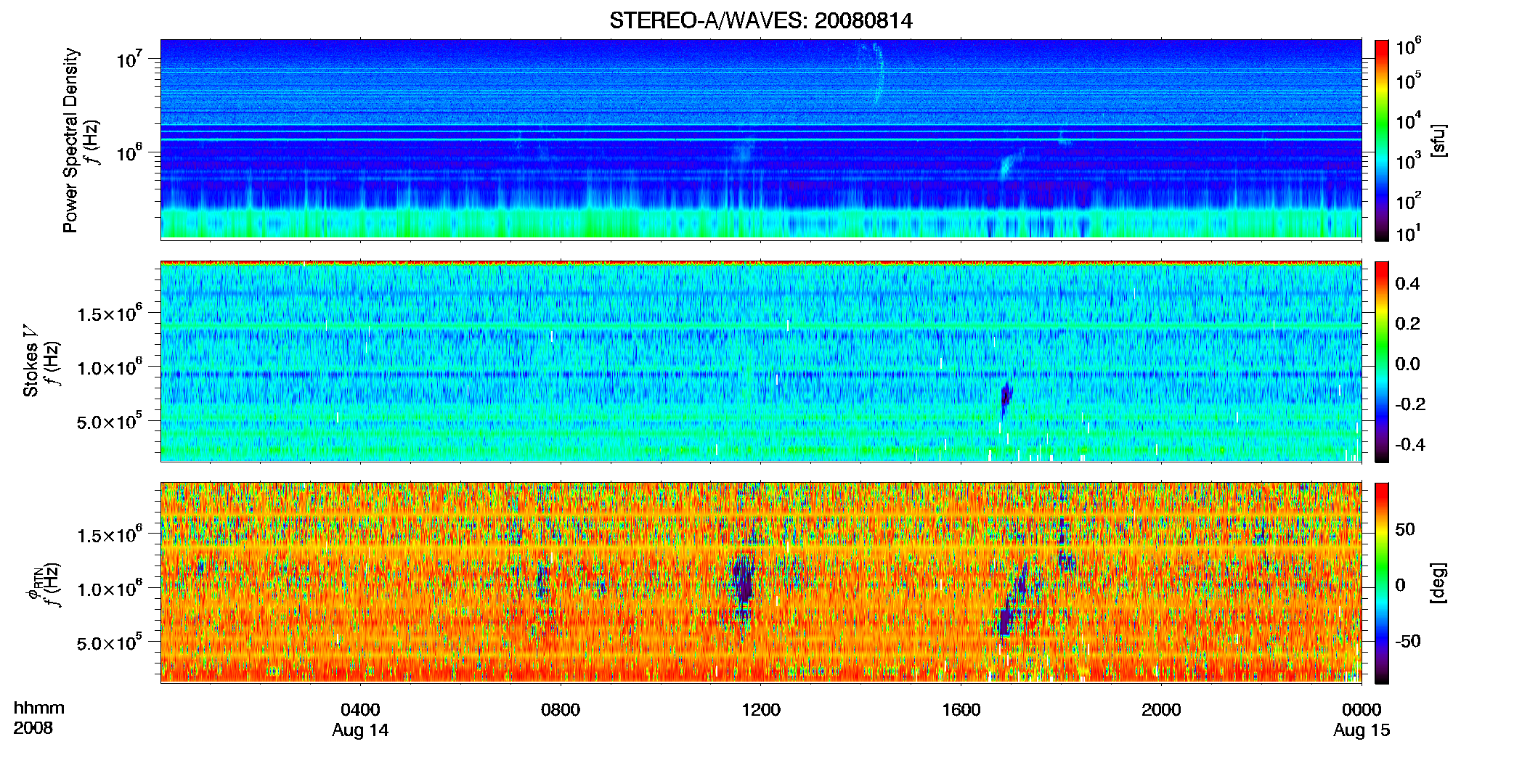
Task: Click the 0 label on the degree color bar
Action: pyautogui.click(x=1401, y=584)
